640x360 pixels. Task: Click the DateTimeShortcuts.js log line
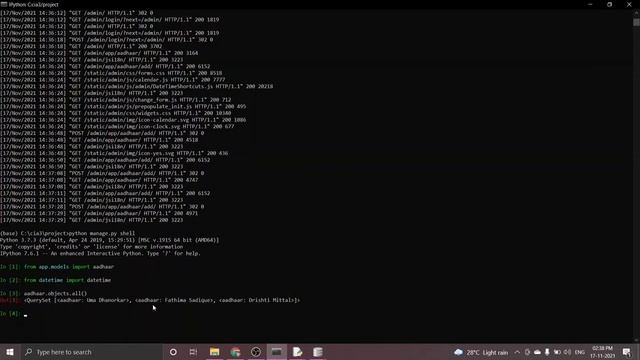(x=137, y=86)
